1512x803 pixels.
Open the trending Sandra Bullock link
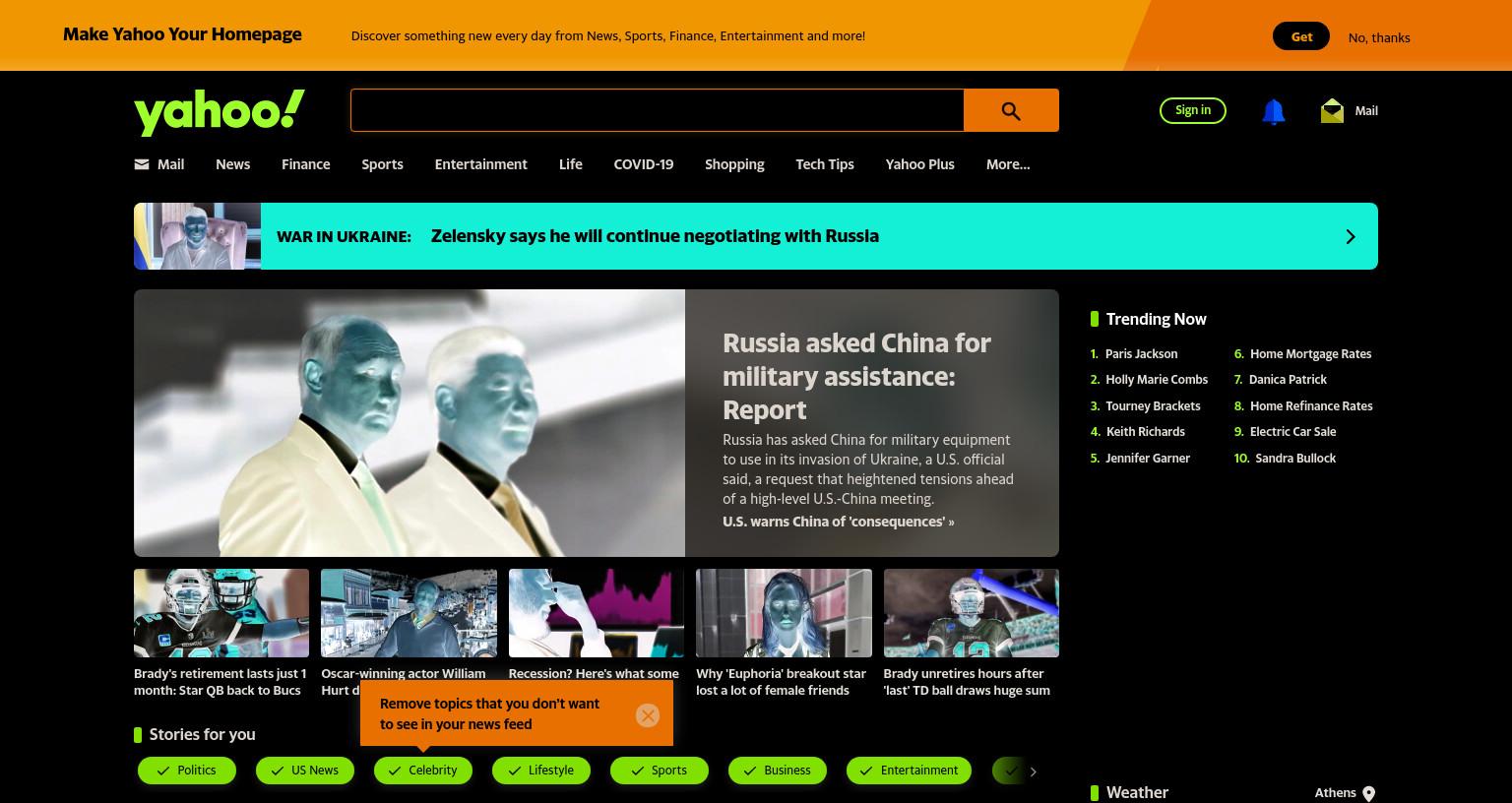(x=1295, y=459)
